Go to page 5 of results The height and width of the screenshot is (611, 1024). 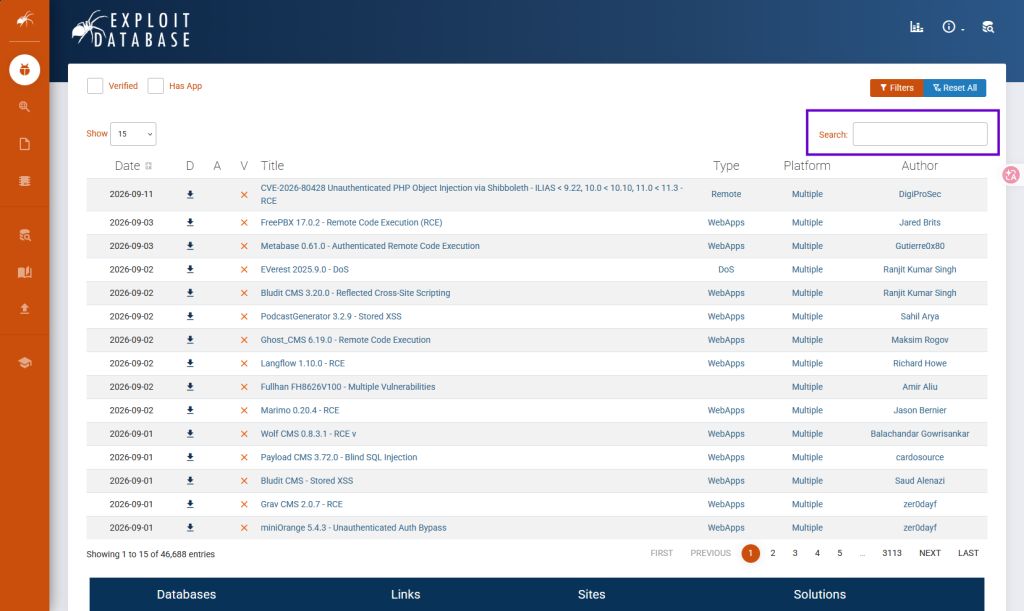pos(840,554)
